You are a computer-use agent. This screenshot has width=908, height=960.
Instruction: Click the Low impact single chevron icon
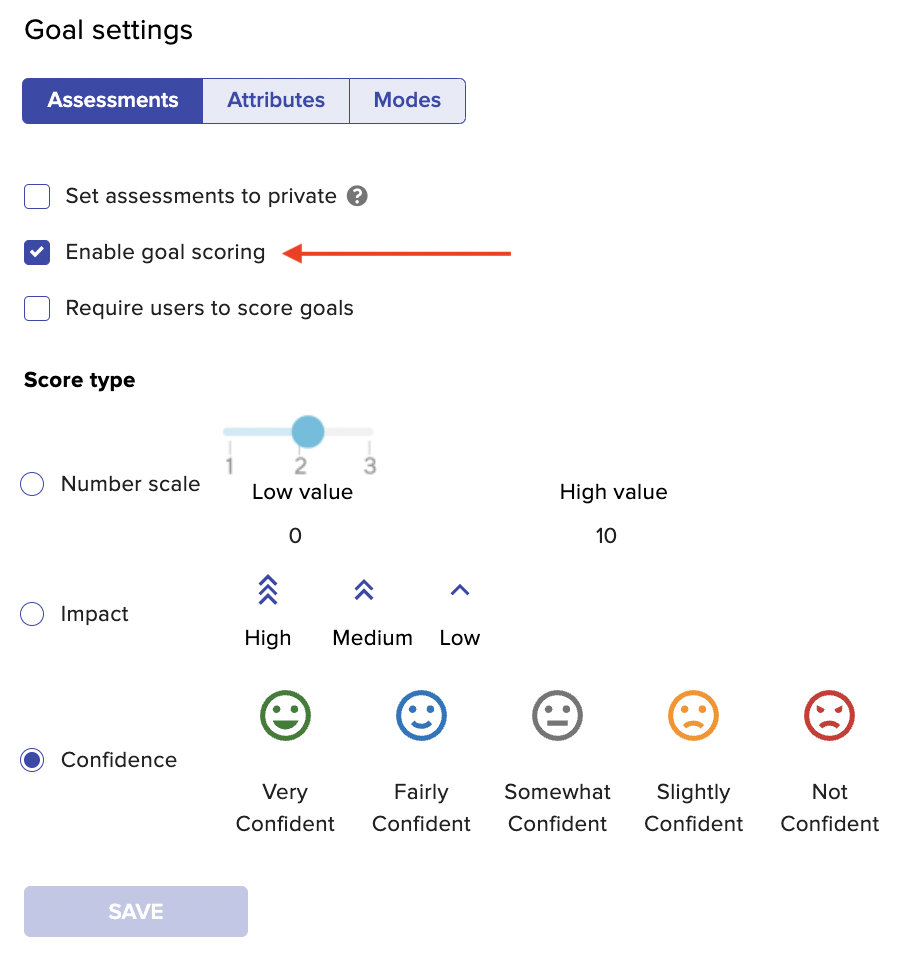click(460, 590)
